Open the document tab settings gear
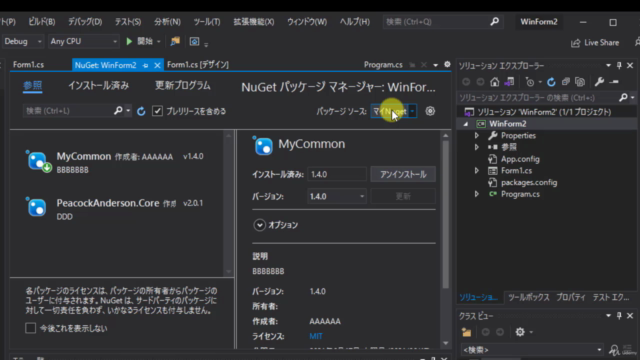This screenshot has width=640, height=360. point(447,64)
